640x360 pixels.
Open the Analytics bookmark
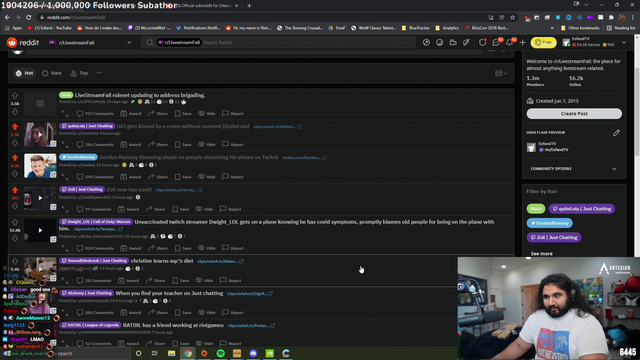447,28
